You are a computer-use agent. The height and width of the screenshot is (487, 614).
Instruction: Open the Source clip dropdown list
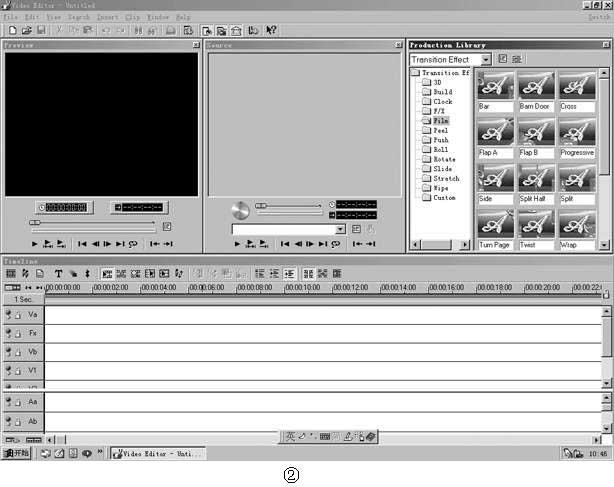click(x=340, y=229)
